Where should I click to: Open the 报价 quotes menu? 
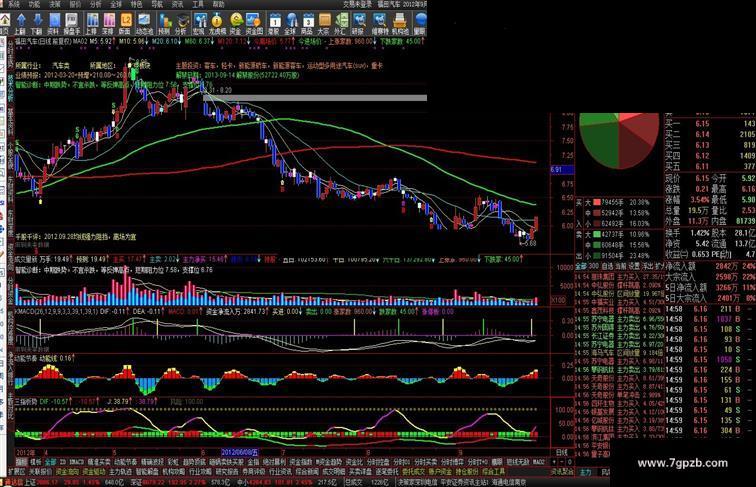(76, 4)
